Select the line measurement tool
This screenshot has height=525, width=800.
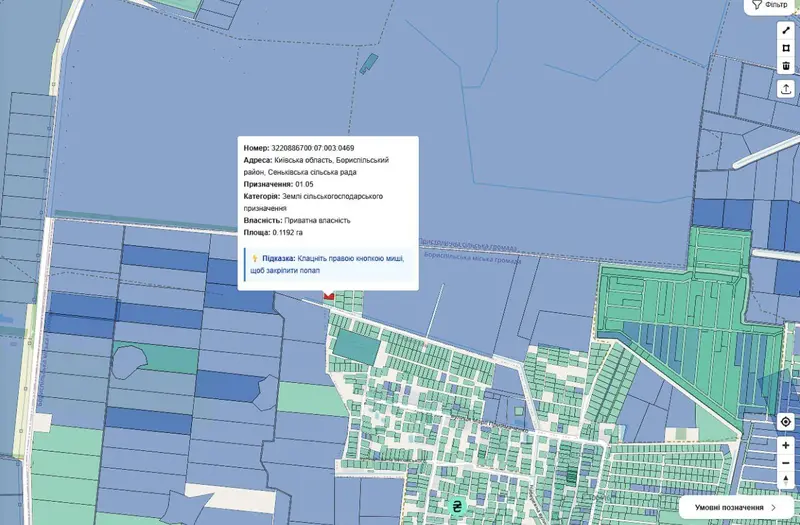786,31
